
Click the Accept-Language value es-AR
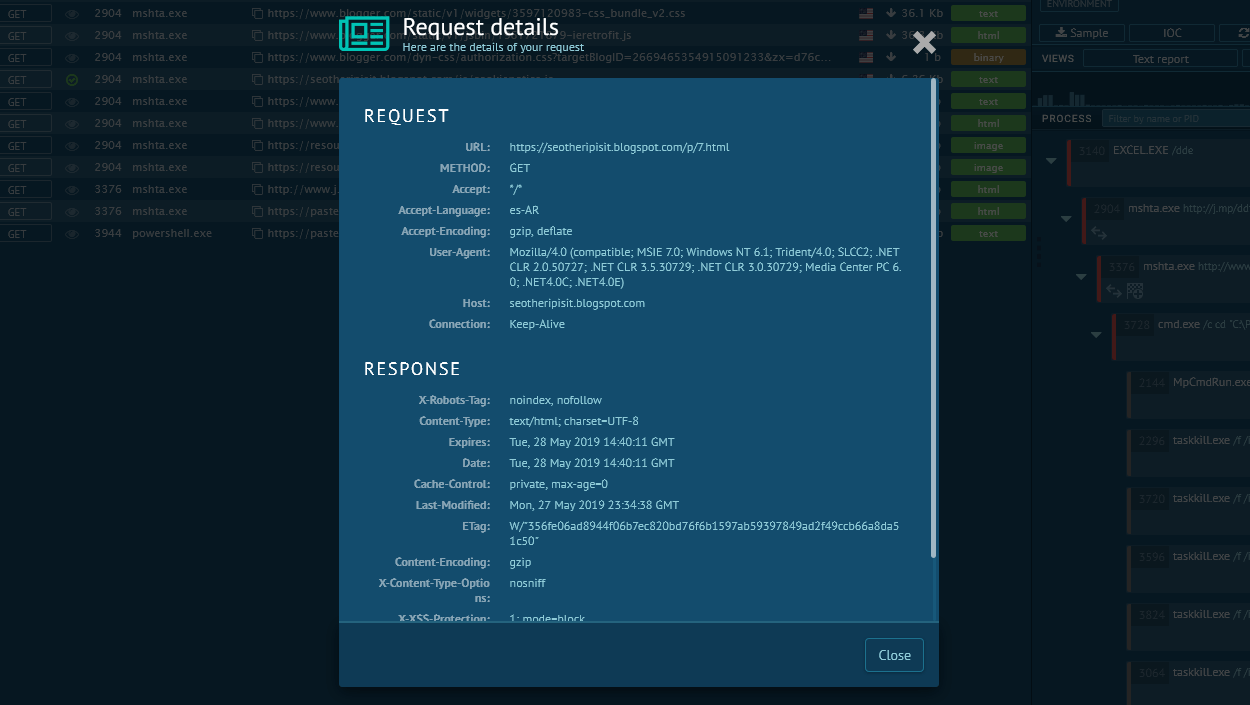(524, 210)
